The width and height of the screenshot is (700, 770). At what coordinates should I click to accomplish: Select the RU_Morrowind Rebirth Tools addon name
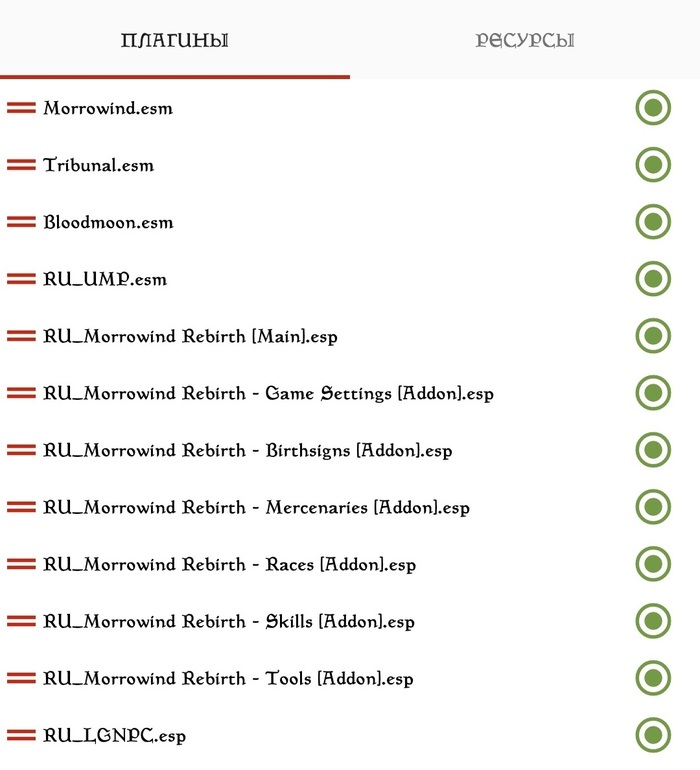[x=228, y=678]
